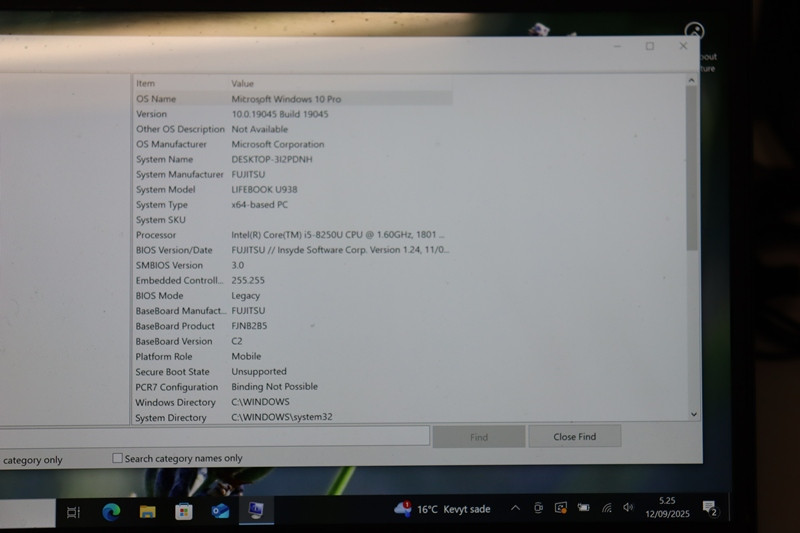Select the C:\WINDOWS\system32 value
The width and height of the screenshot is (800, 533).
coord(282,417)
